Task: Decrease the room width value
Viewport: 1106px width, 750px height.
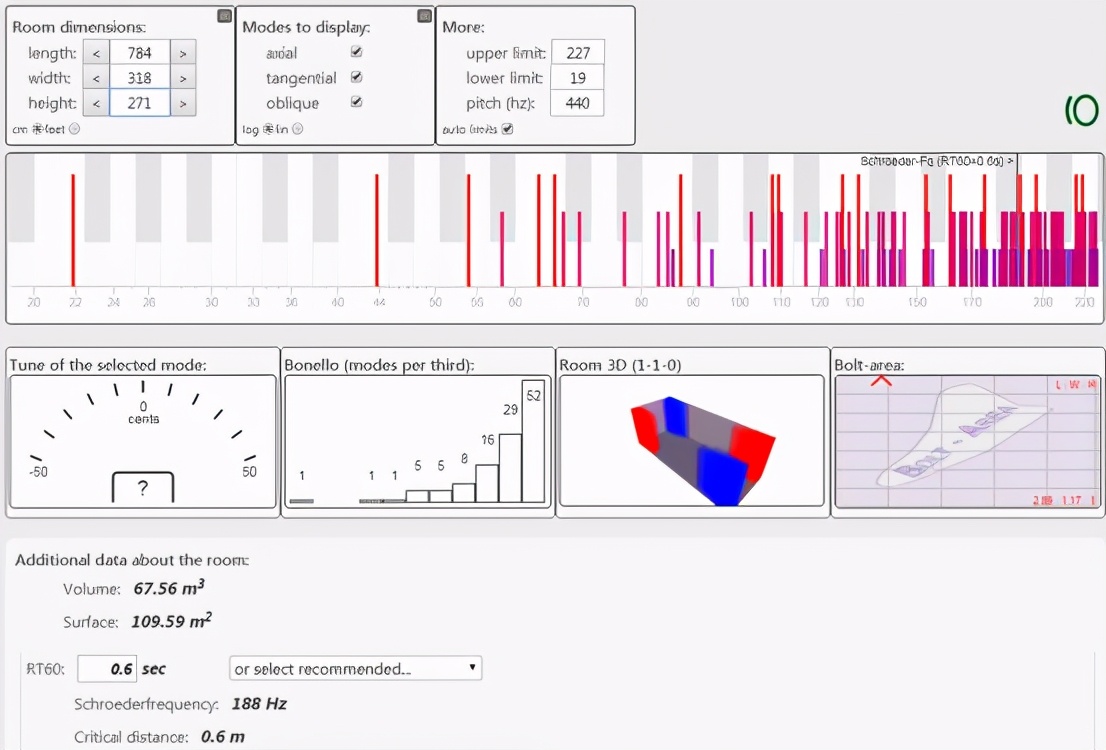Action: tap(96, 78)
